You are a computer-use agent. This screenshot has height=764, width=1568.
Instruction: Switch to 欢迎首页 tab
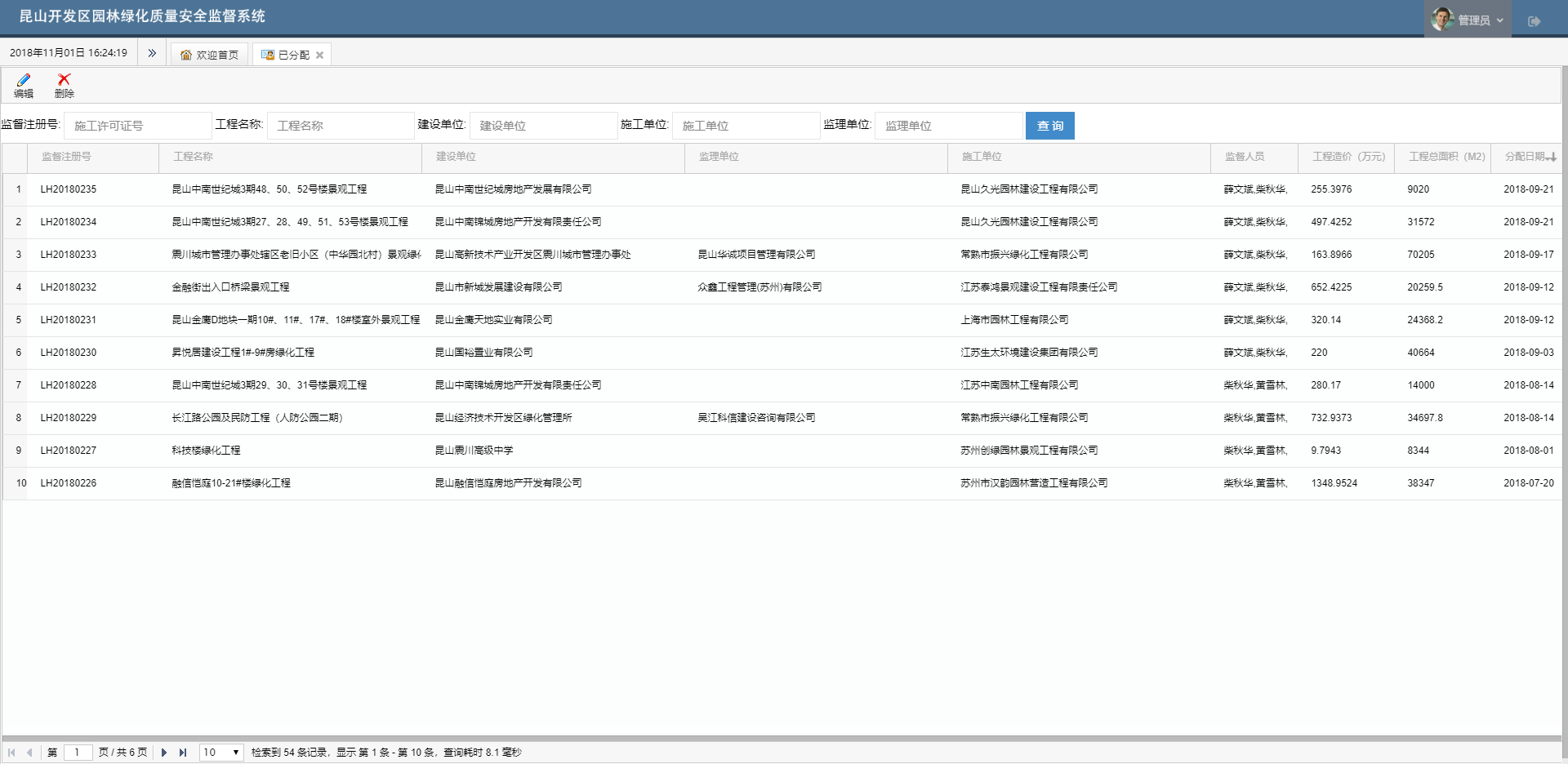pos(209,55)
